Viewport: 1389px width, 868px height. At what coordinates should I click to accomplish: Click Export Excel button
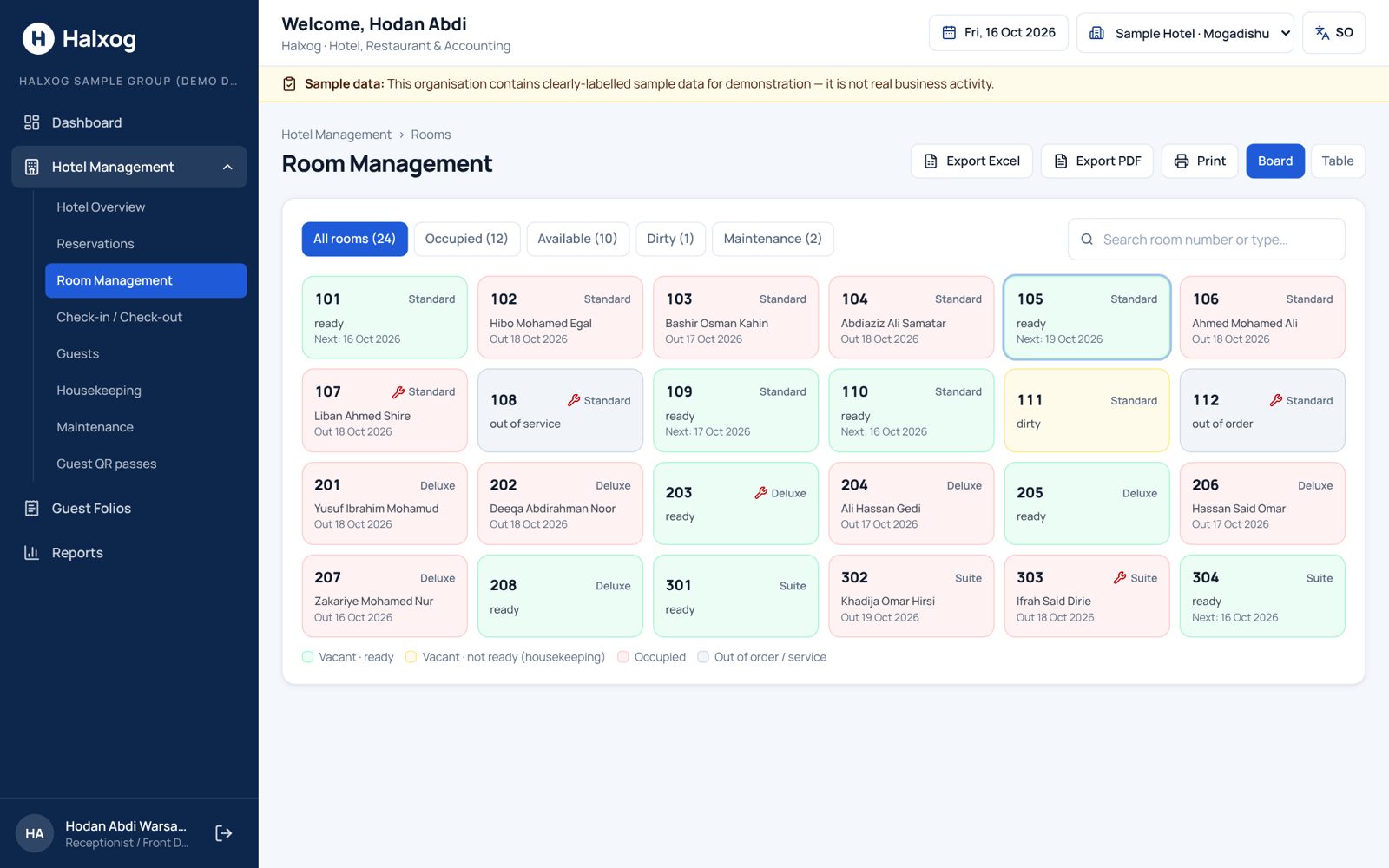[971, 161]
